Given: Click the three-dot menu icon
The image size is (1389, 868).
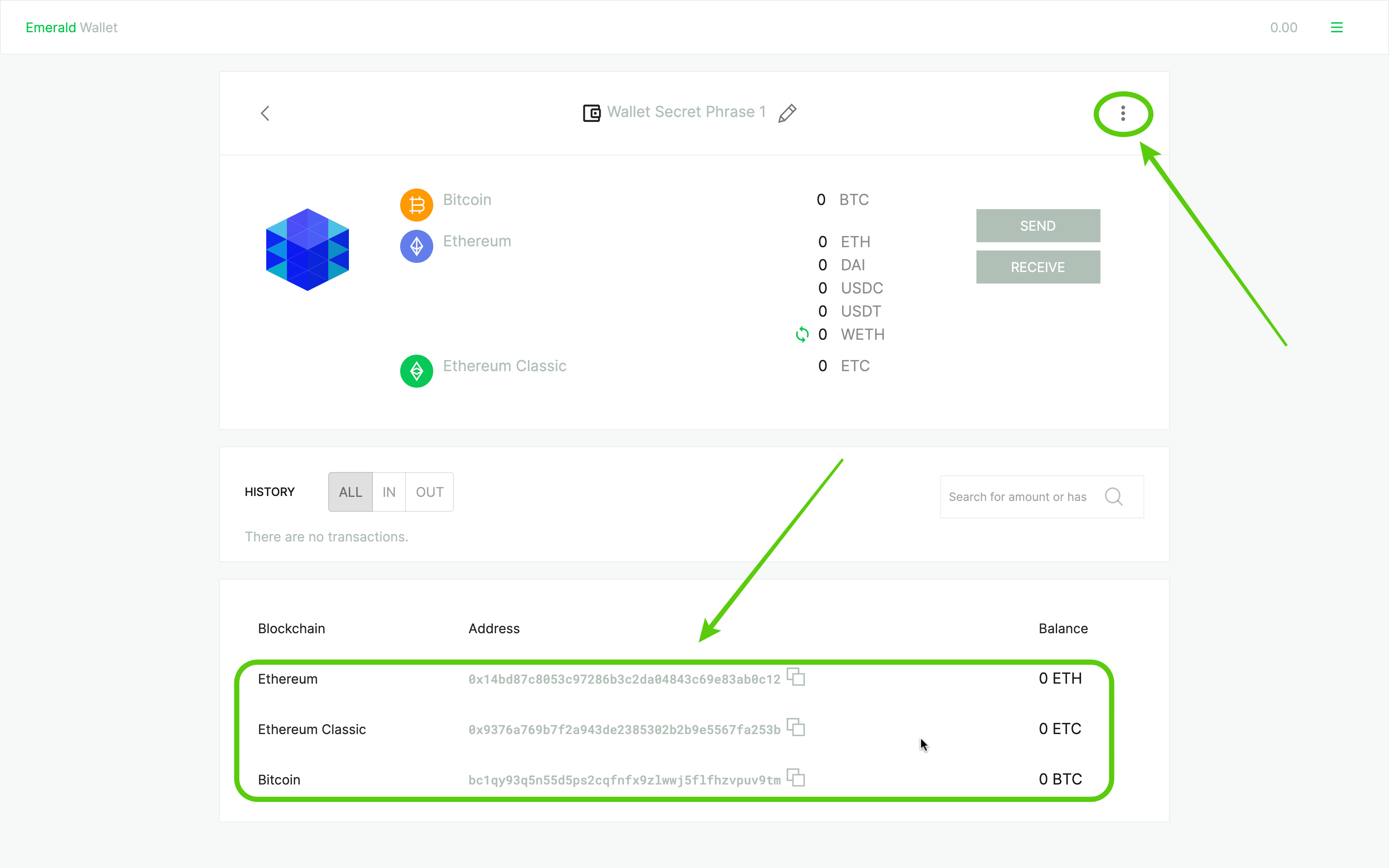Looking at the screenshot, I should click(x=1122, y=113).
